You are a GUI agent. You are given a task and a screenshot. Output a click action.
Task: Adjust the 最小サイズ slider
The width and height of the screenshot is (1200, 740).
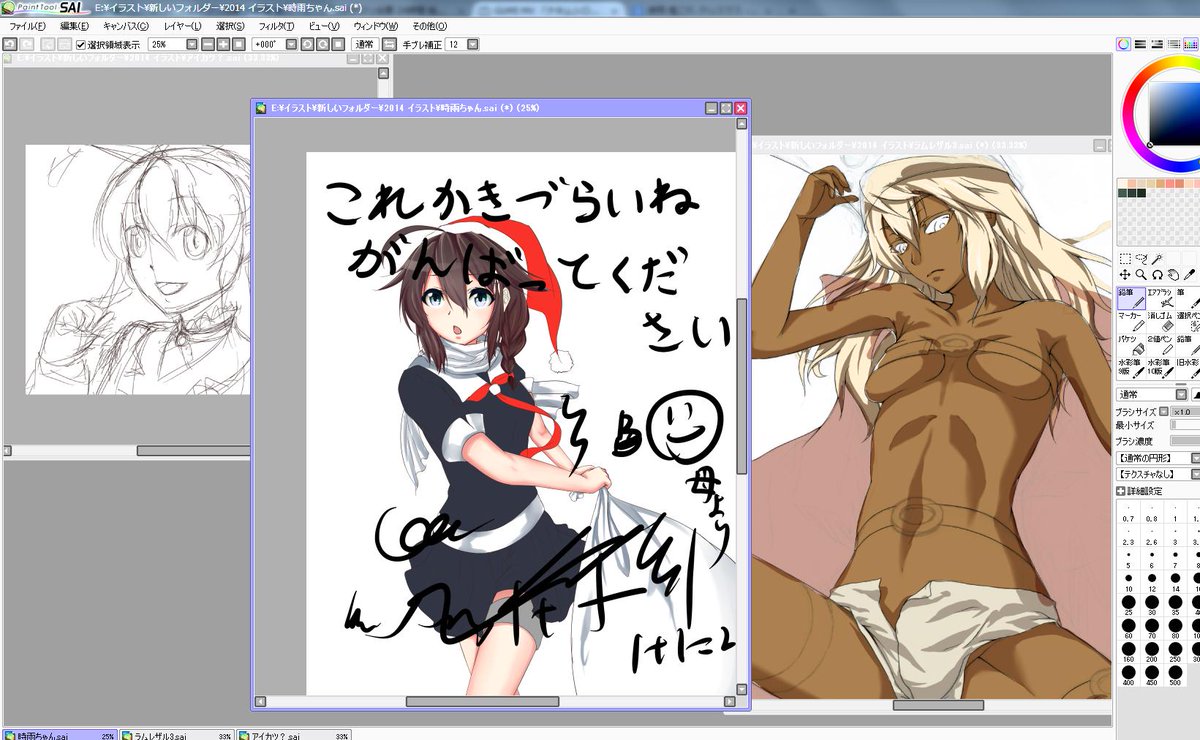pyautogui.click(x=1185, y=426)
